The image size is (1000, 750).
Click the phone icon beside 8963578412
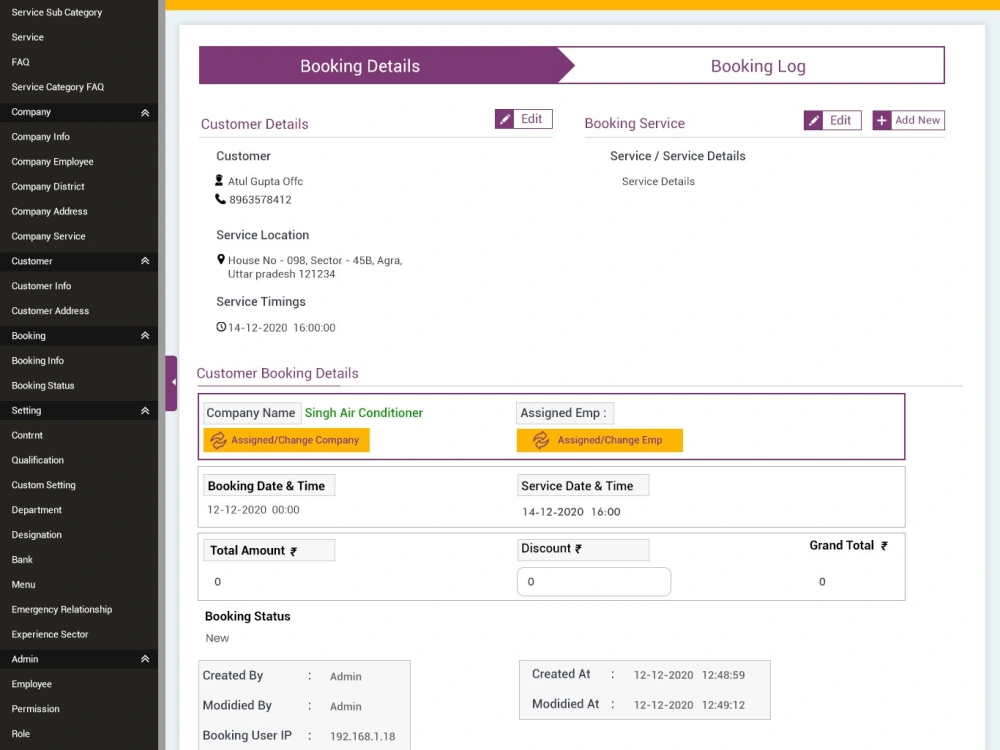pos(220,199)
